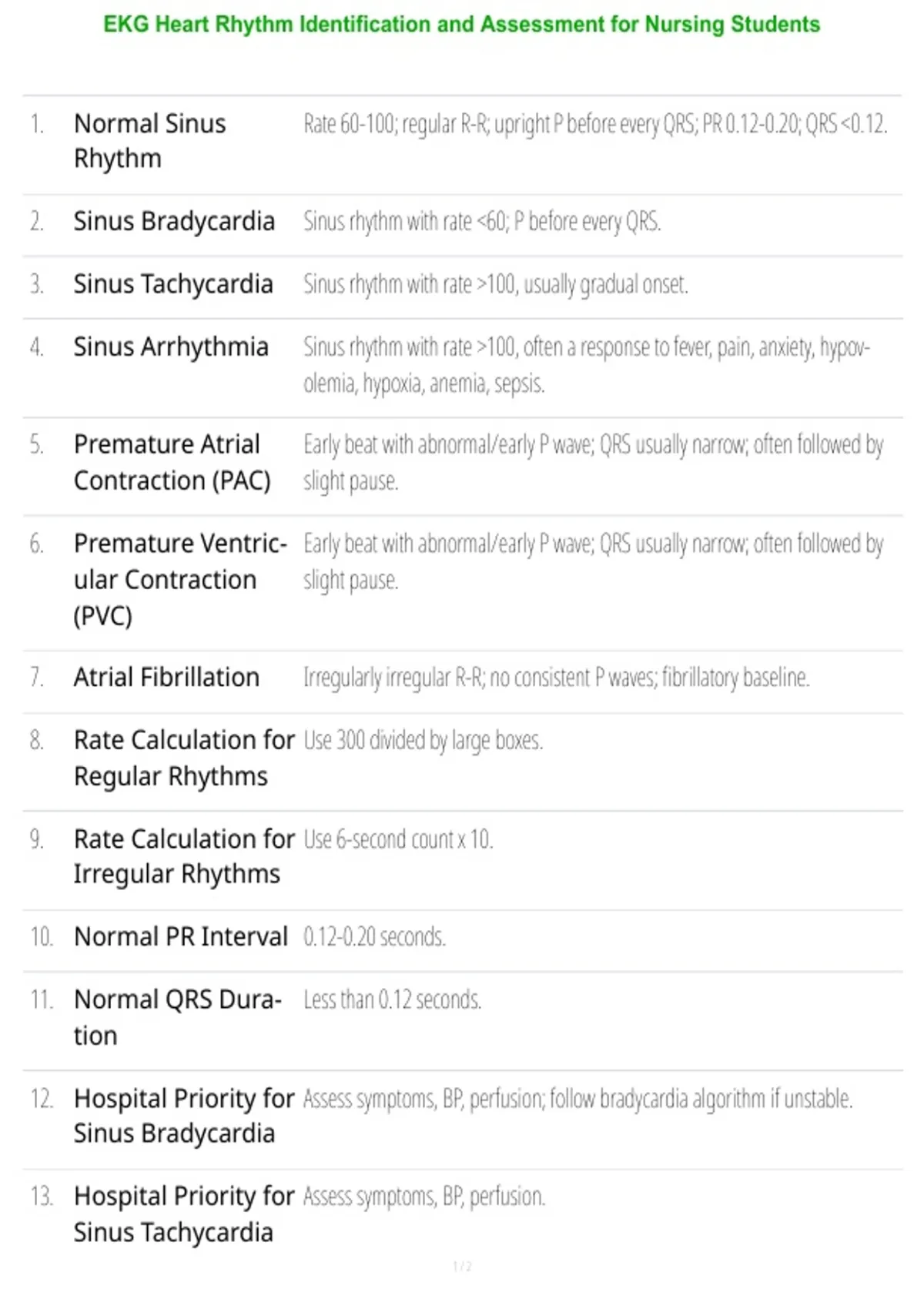Click the 1/2 page number indicator

click(462, 1267)
